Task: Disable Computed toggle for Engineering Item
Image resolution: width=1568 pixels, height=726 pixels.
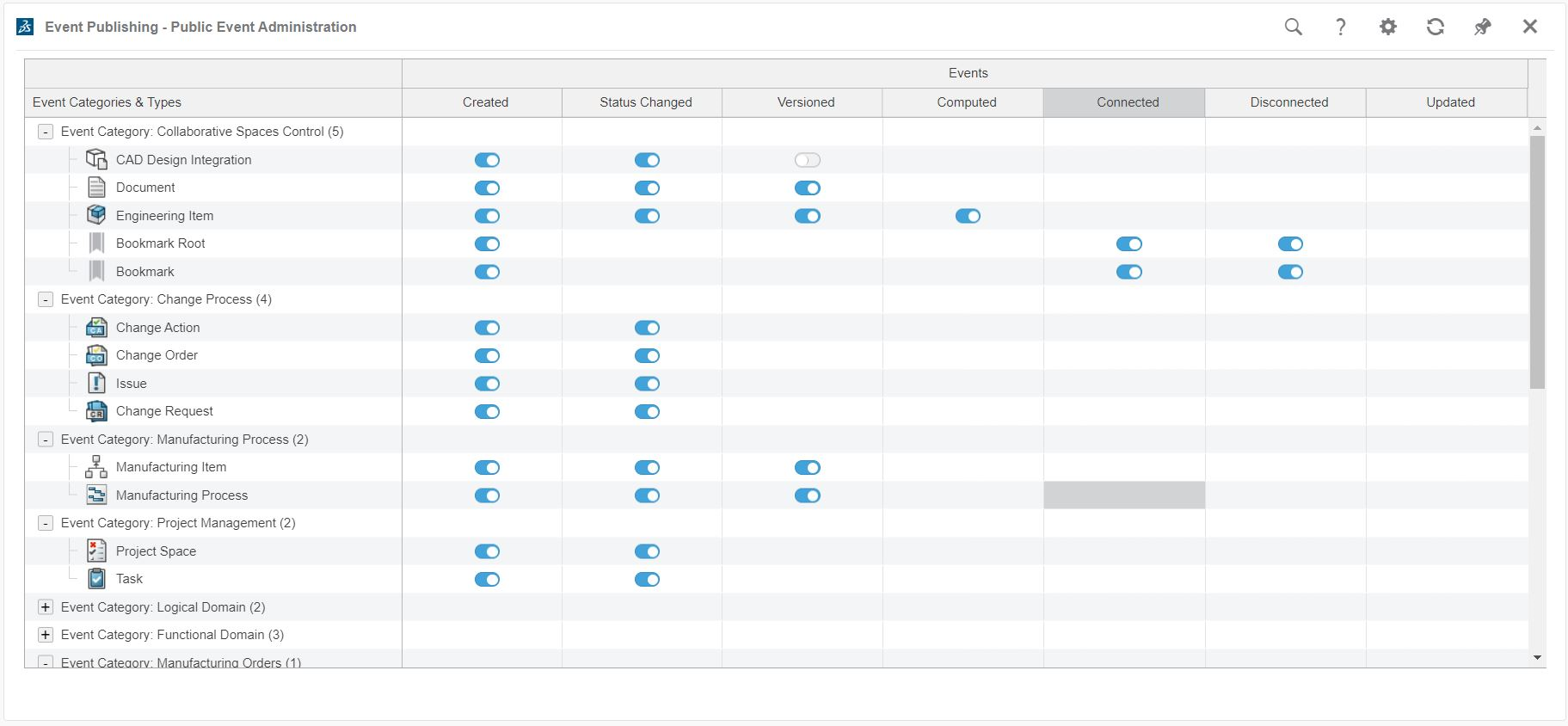Action: tap(968, 216)
